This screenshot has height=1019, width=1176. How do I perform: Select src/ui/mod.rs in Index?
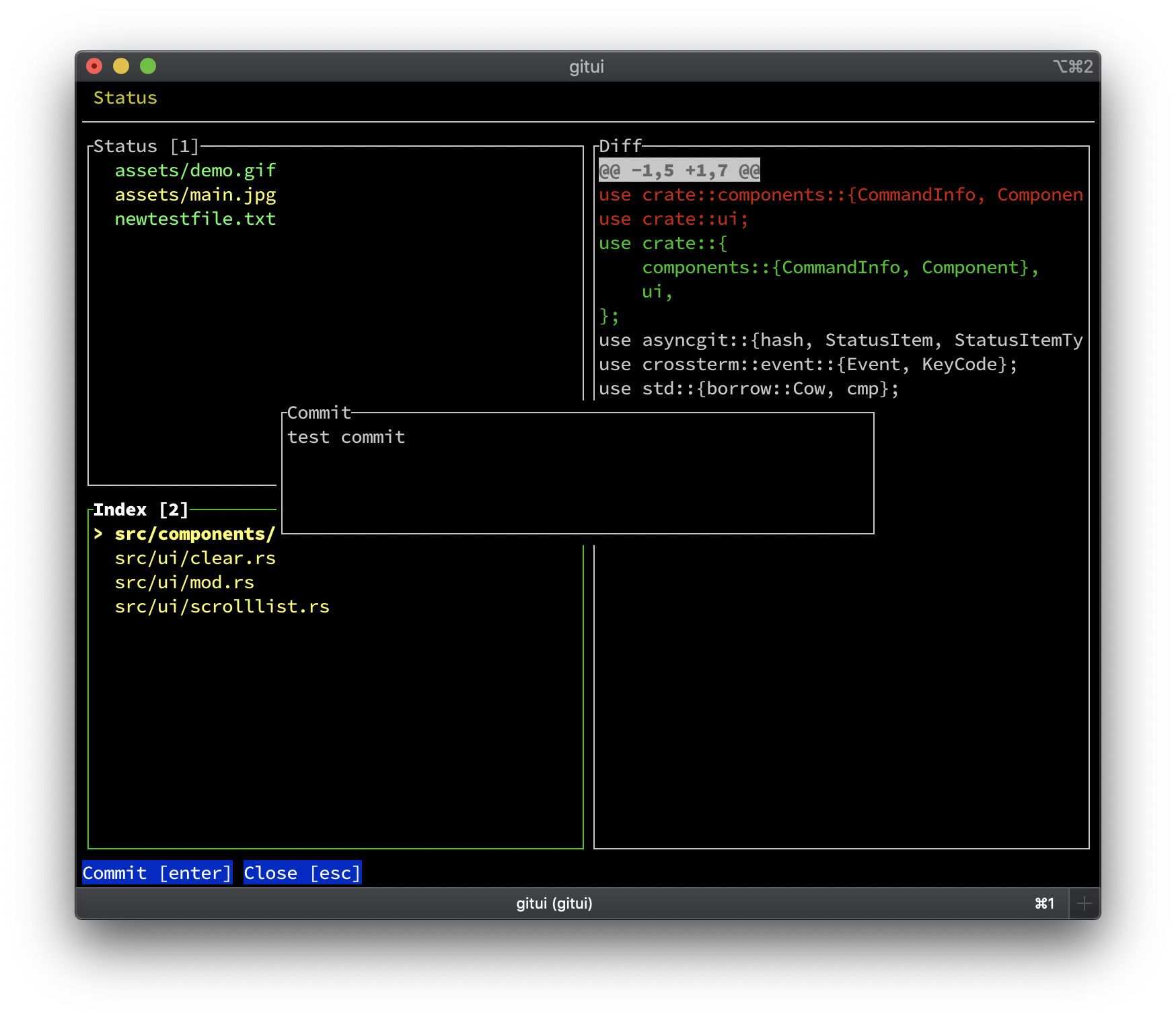(184, 582)
